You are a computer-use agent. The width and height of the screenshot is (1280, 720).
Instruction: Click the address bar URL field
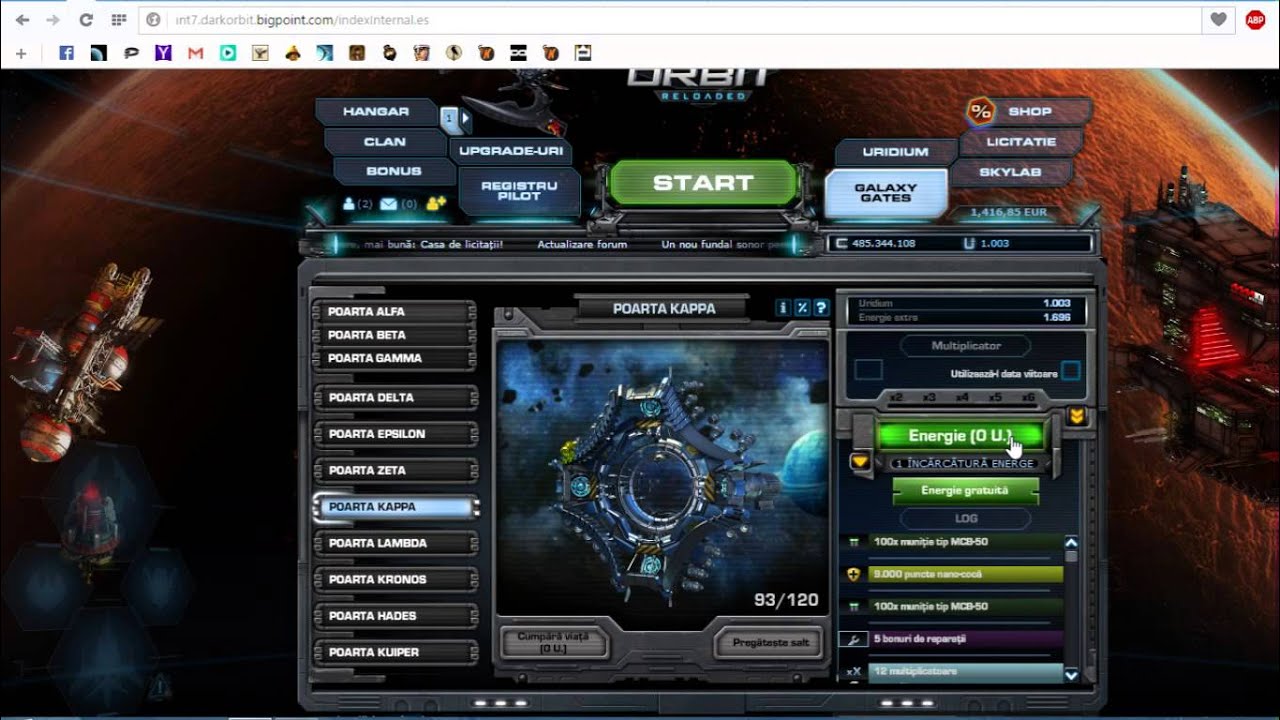670,19
